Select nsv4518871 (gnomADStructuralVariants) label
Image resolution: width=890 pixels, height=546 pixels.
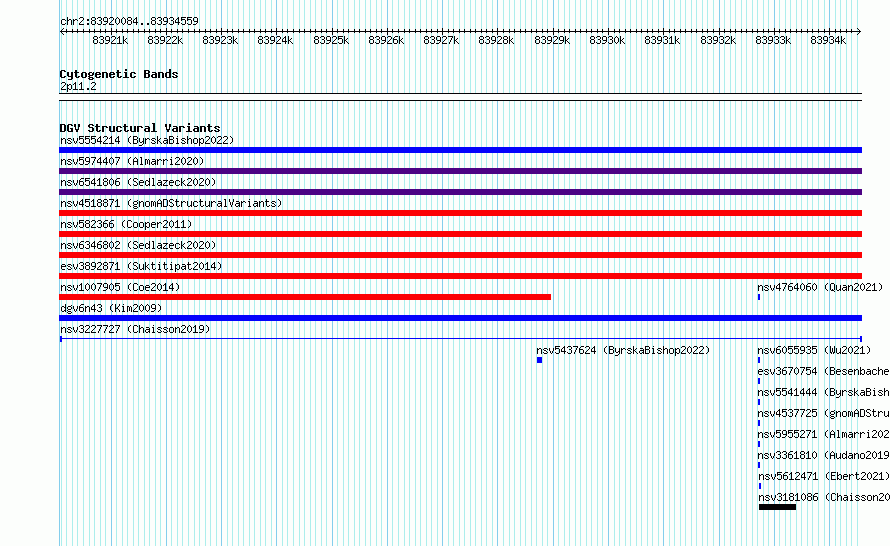(x=171, y=203)
